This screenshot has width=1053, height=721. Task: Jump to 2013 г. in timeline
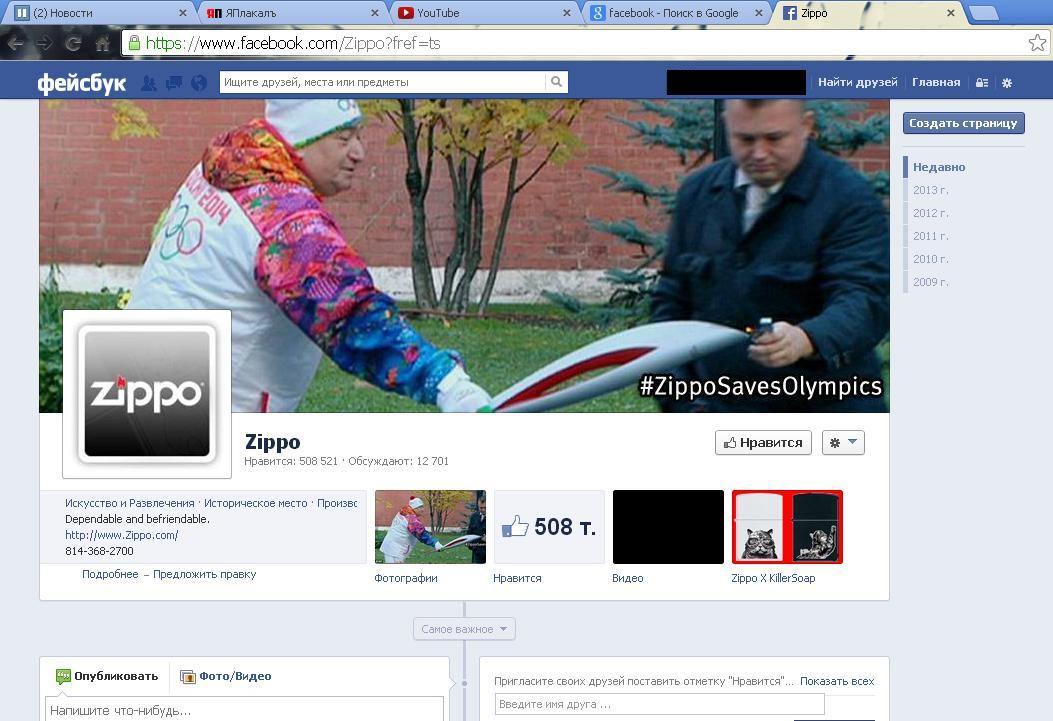pyautogui.click(x=931, y=190)
